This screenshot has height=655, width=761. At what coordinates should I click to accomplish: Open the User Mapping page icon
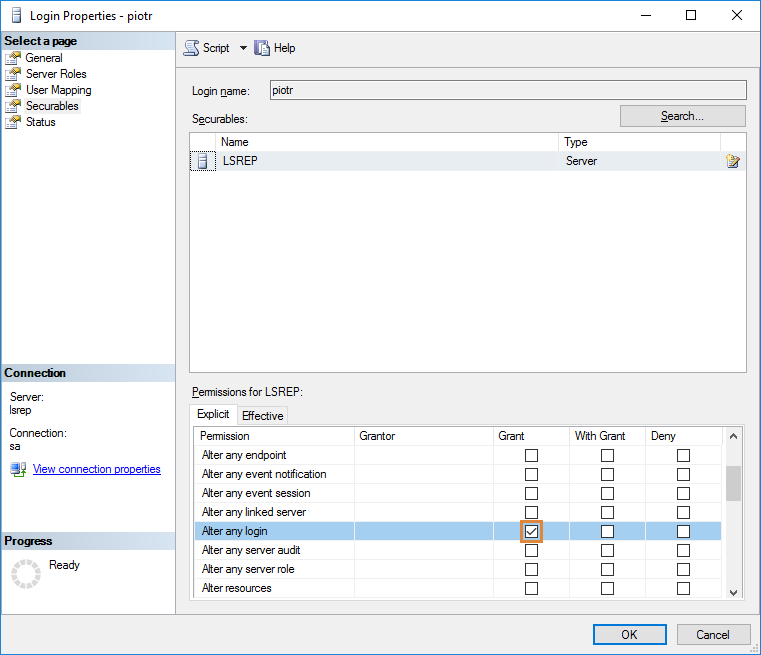tap(13, 90)
